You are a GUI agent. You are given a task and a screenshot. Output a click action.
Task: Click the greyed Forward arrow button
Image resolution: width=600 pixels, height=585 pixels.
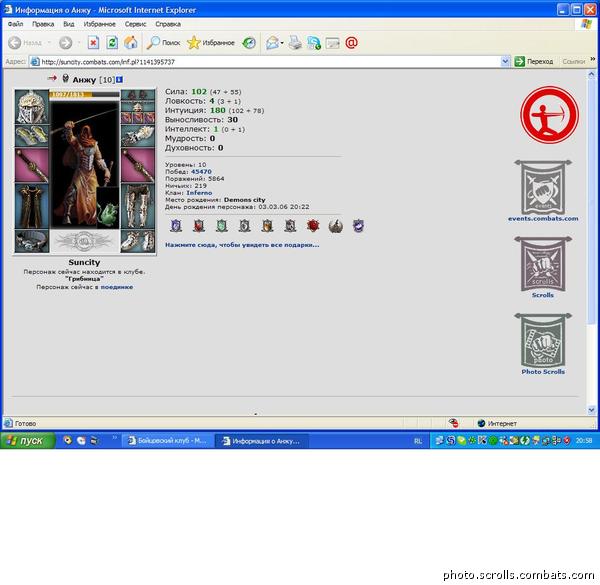point(65,43)
